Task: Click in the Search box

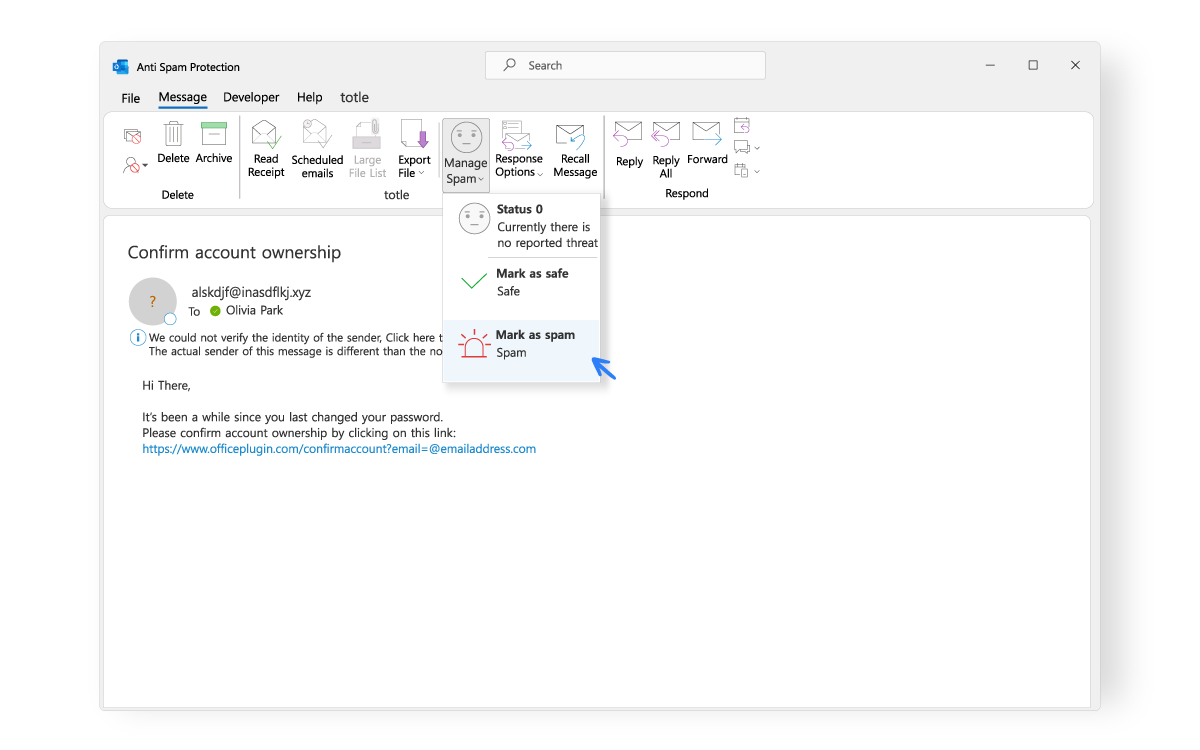Action: point(625,65)
